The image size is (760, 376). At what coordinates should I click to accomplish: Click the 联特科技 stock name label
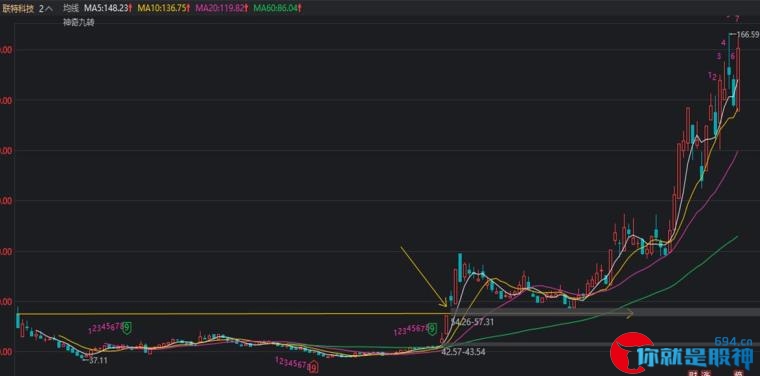(x=18, y=9)
